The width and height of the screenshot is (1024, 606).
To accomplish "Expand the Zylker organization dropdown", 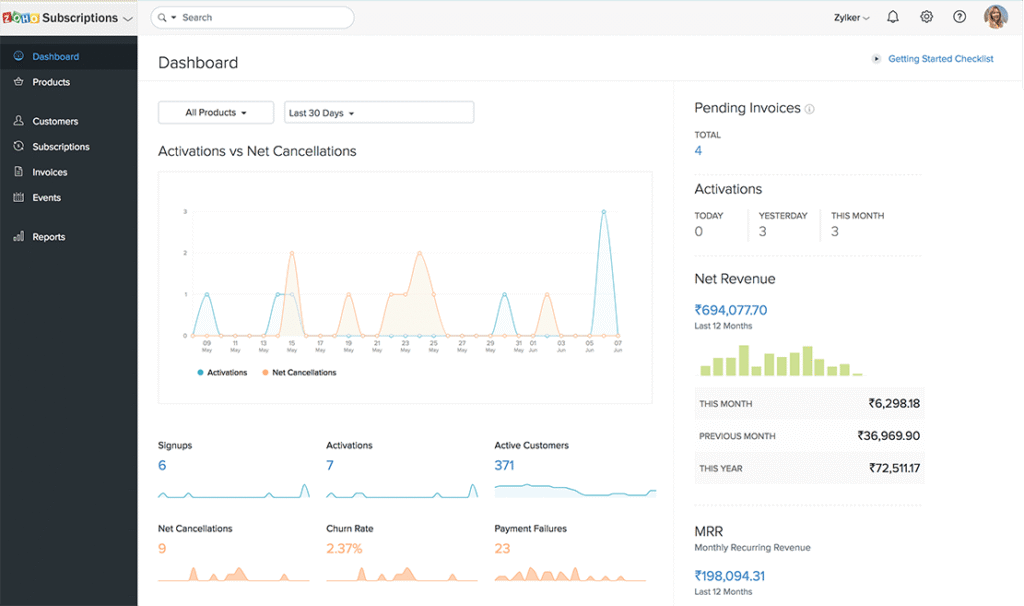I will pos(850,17).
